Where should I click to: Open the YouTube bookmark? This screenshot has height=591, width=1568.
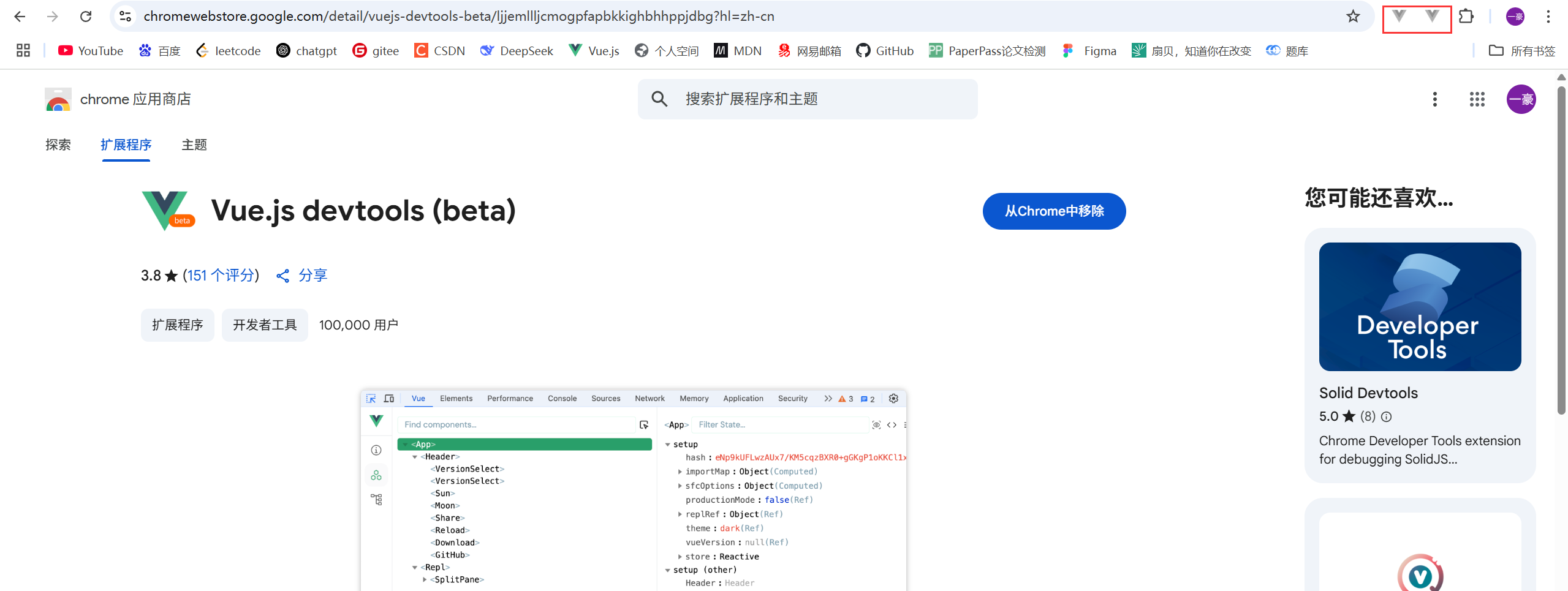91,51
